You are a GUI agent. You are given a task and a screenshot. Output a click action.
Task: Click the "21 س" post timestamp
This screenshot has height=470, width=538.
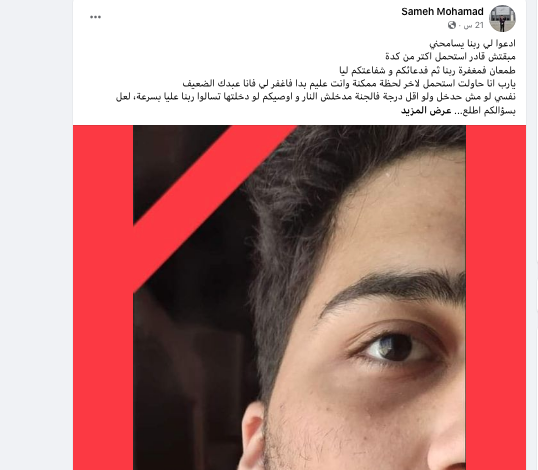(473, 25)
